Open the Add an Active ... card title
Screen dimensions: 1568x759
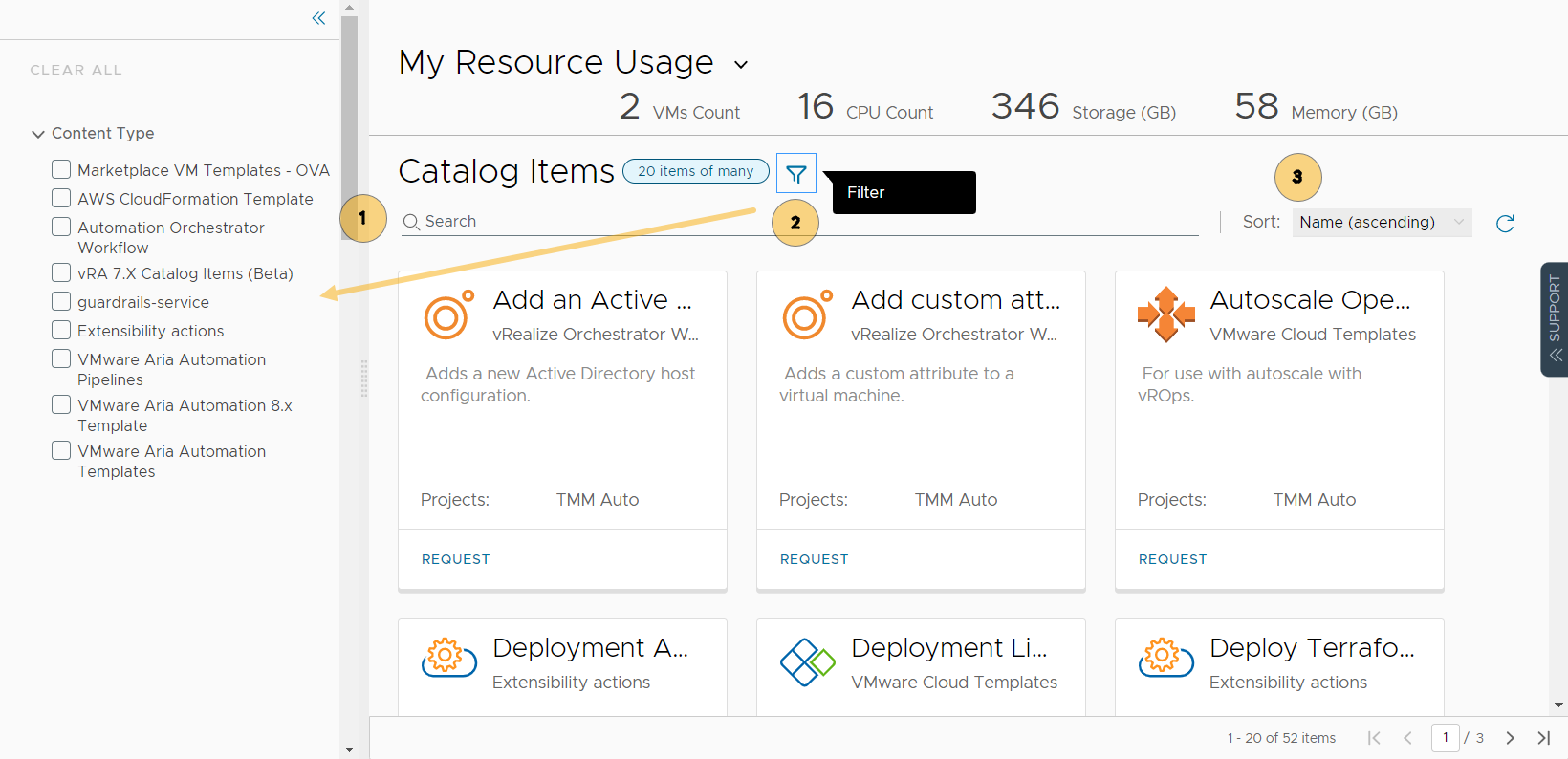(x=592, y=299)
